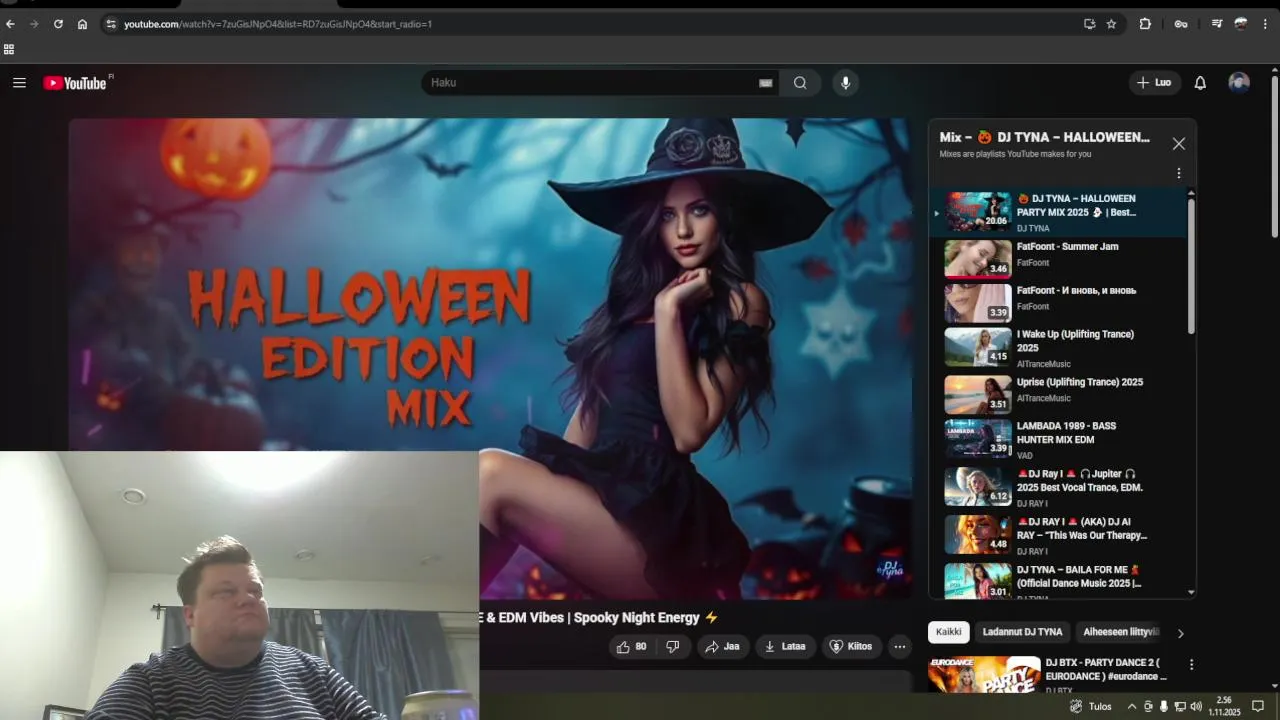Like the video with 80 likes
Image resolution: width=1280 pixels, height=720 pixels.
pos(632,647)
